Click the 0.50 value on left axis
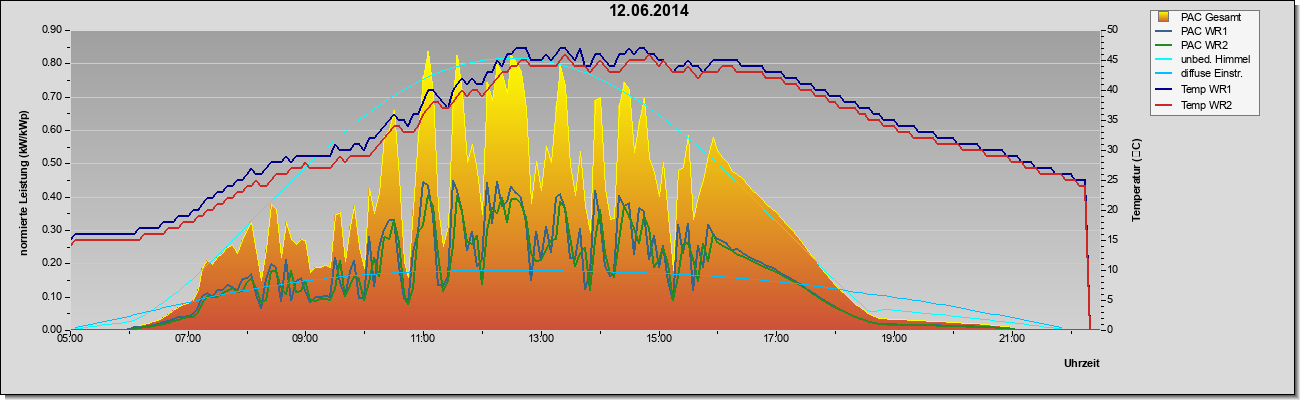1300x400 pixels. click(x=52, y=163)
